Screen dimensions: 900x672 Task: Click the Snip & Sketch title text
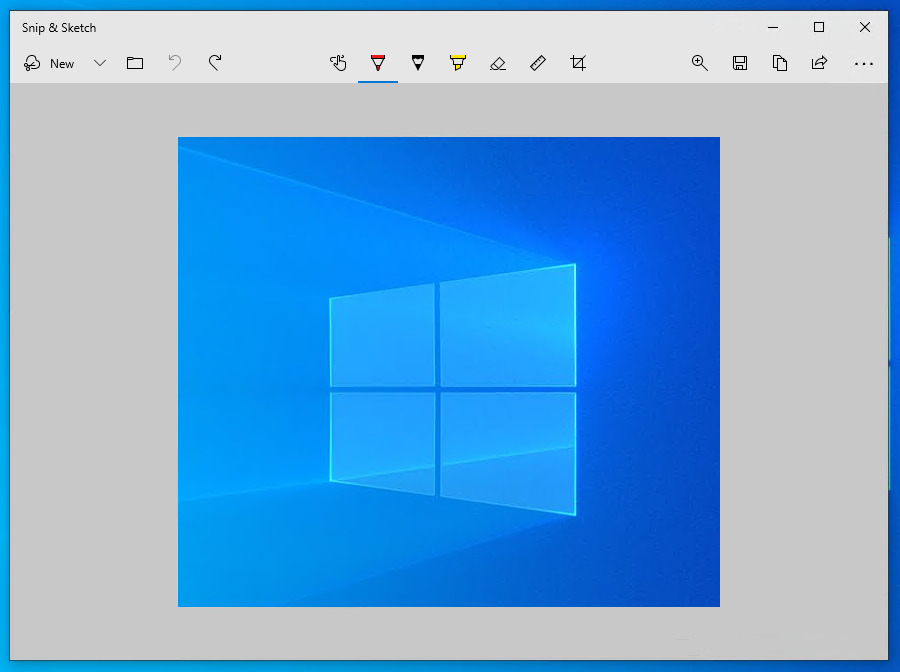coord(59,28)
